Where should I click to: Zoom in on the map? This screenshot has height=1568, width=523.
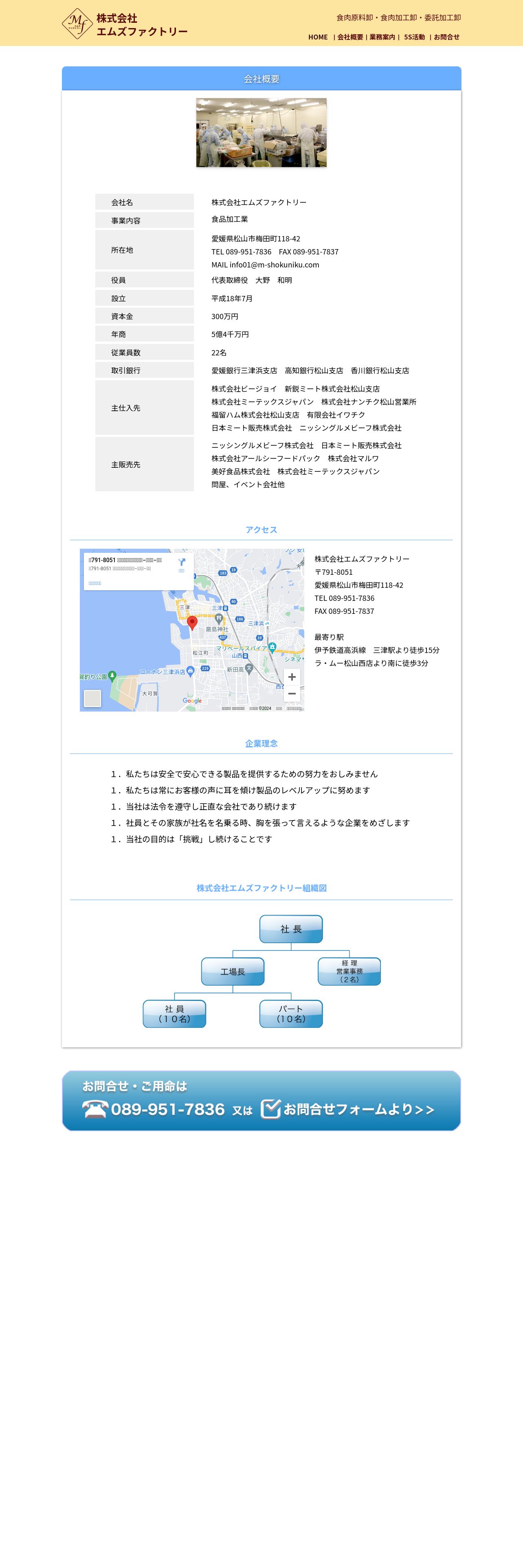[292, 677]
